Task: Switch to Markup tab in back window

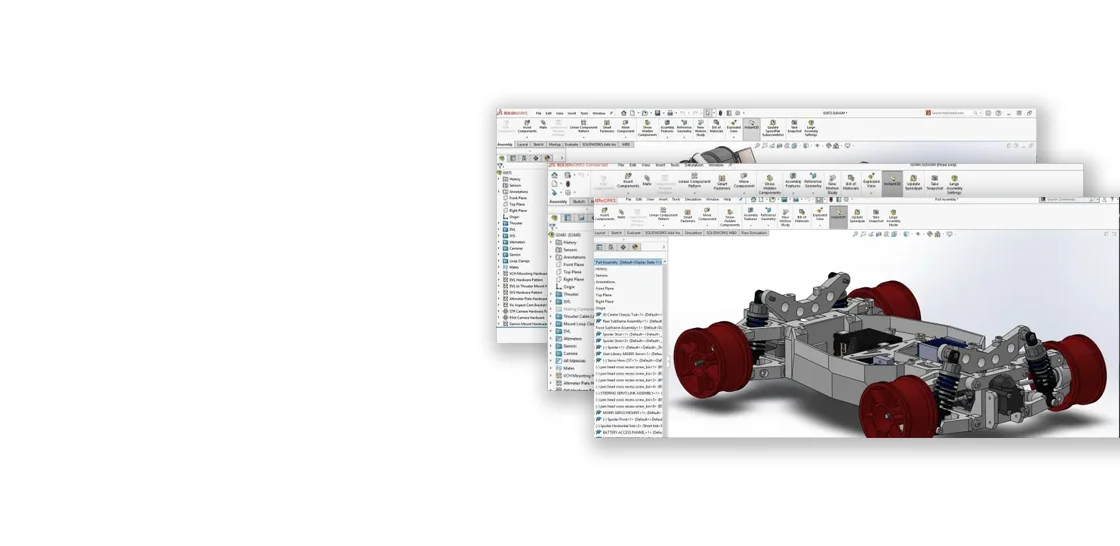Action: click(554, 144)
